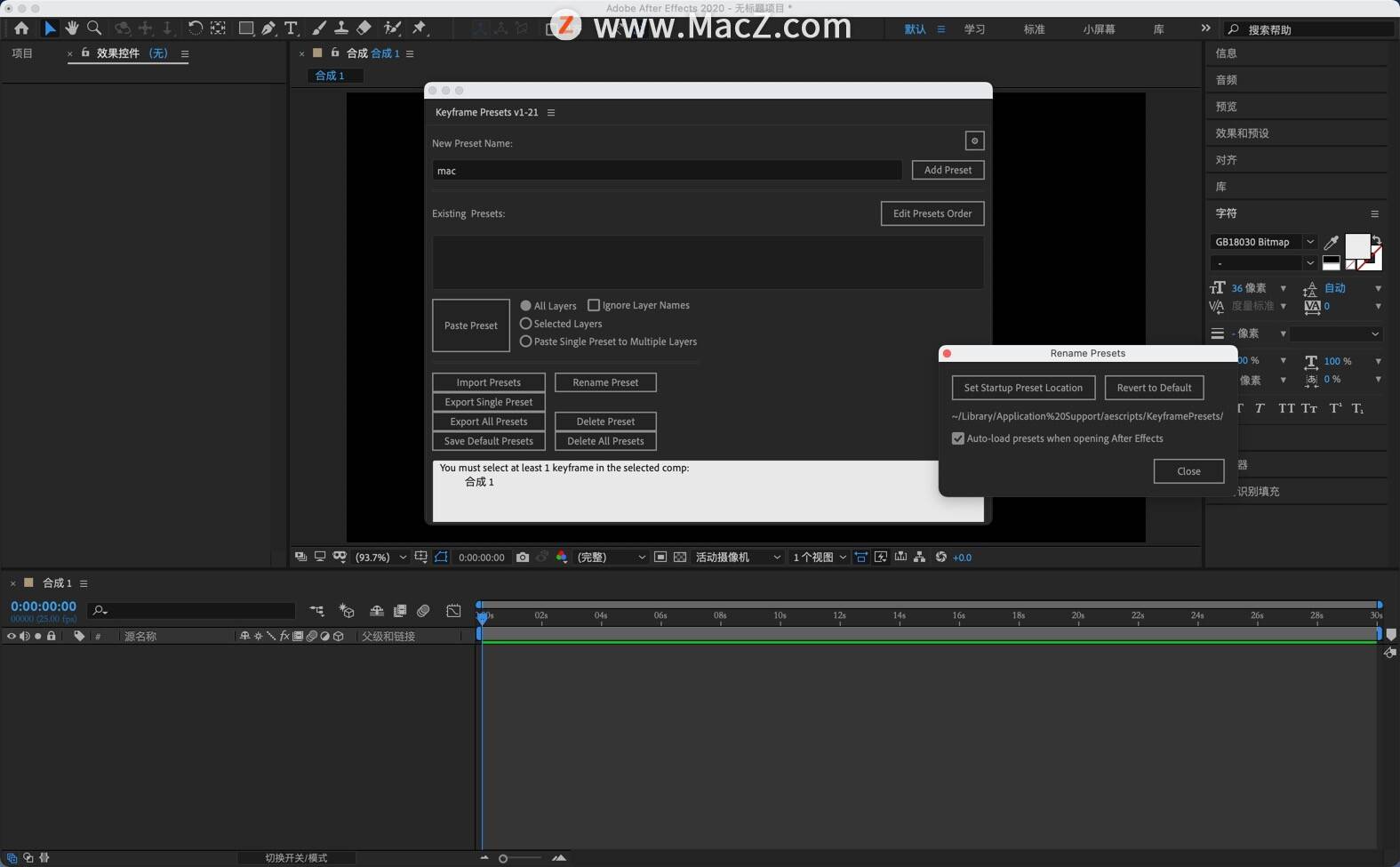Screen dimensions: 1400x867
Task: Open the composition mini-flowchart icon in timeline
Action: coord(316,611)
